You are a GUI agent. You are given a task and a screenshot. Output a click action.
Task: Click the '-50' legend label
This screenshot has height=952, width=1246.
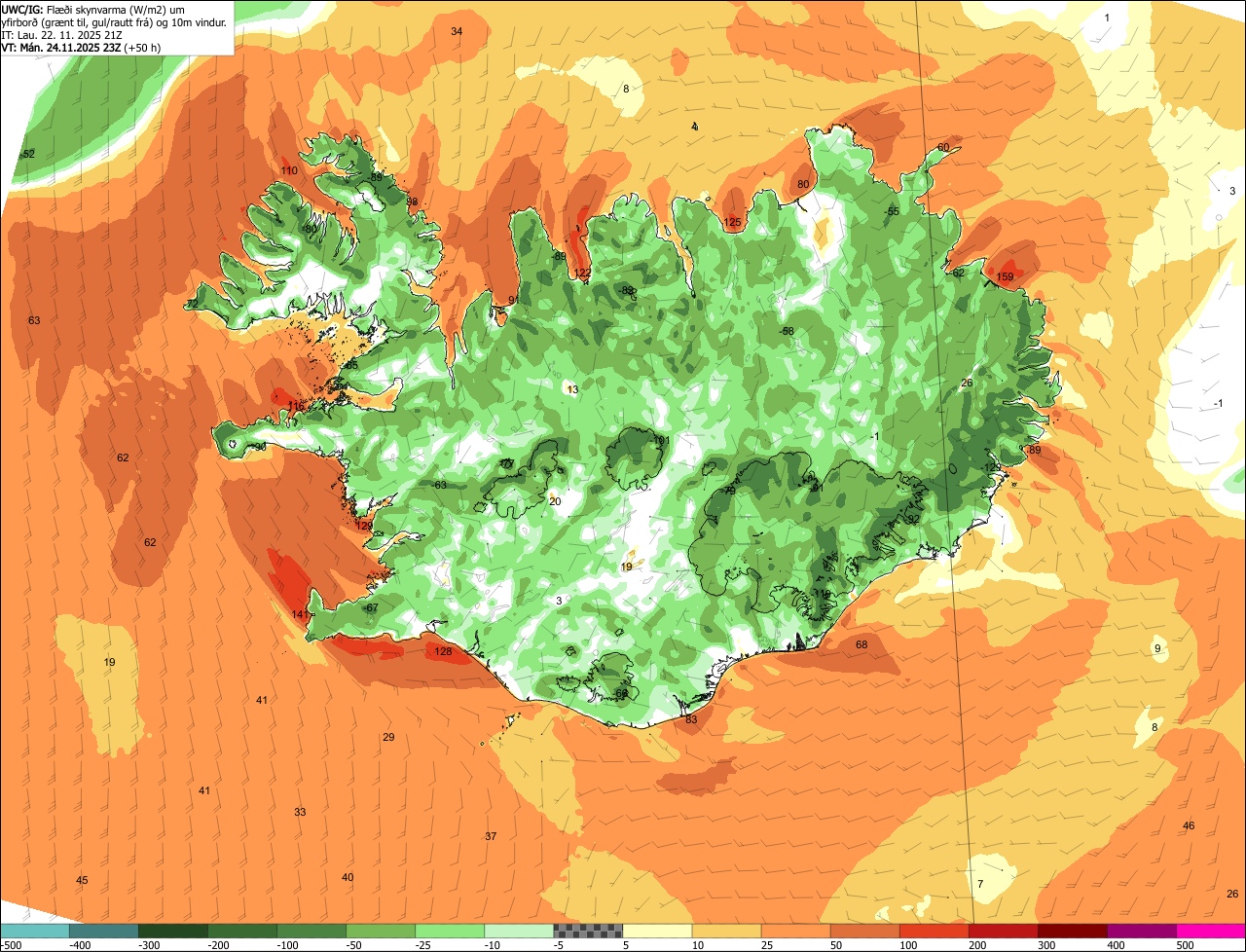(354, 945)
